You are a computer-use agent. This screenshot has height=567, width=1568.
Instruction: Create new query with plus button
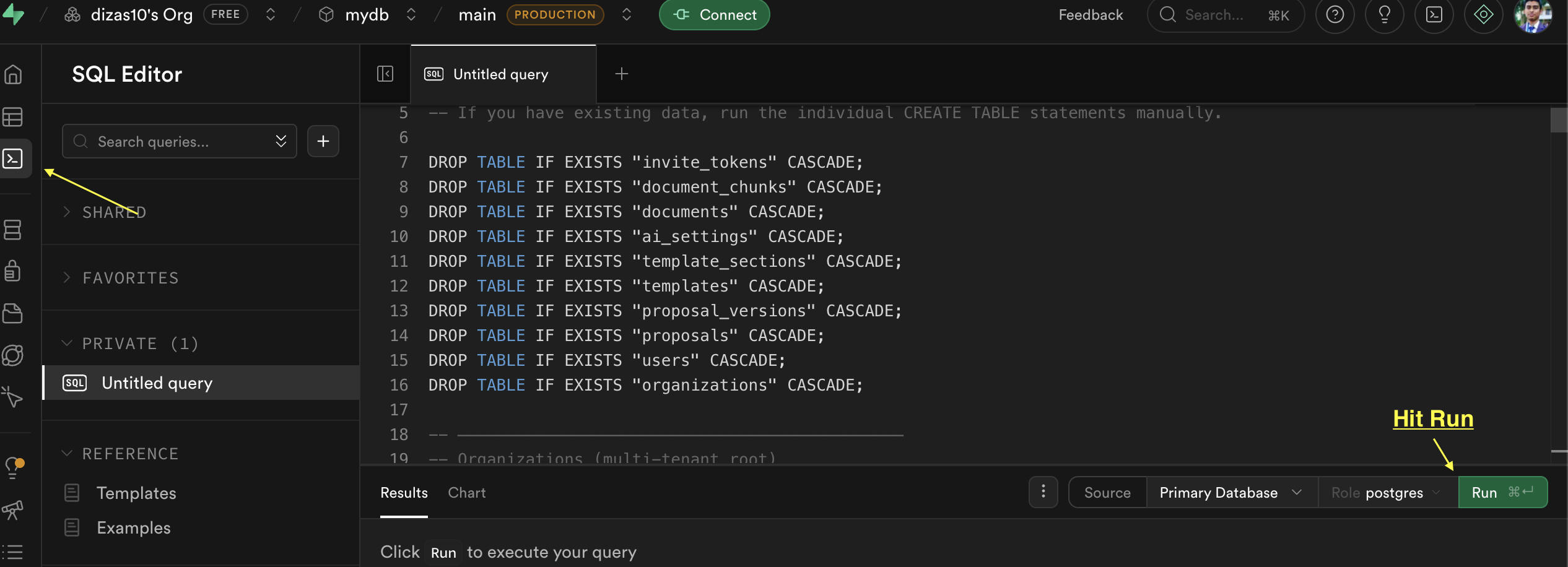[x=323, y=142]
